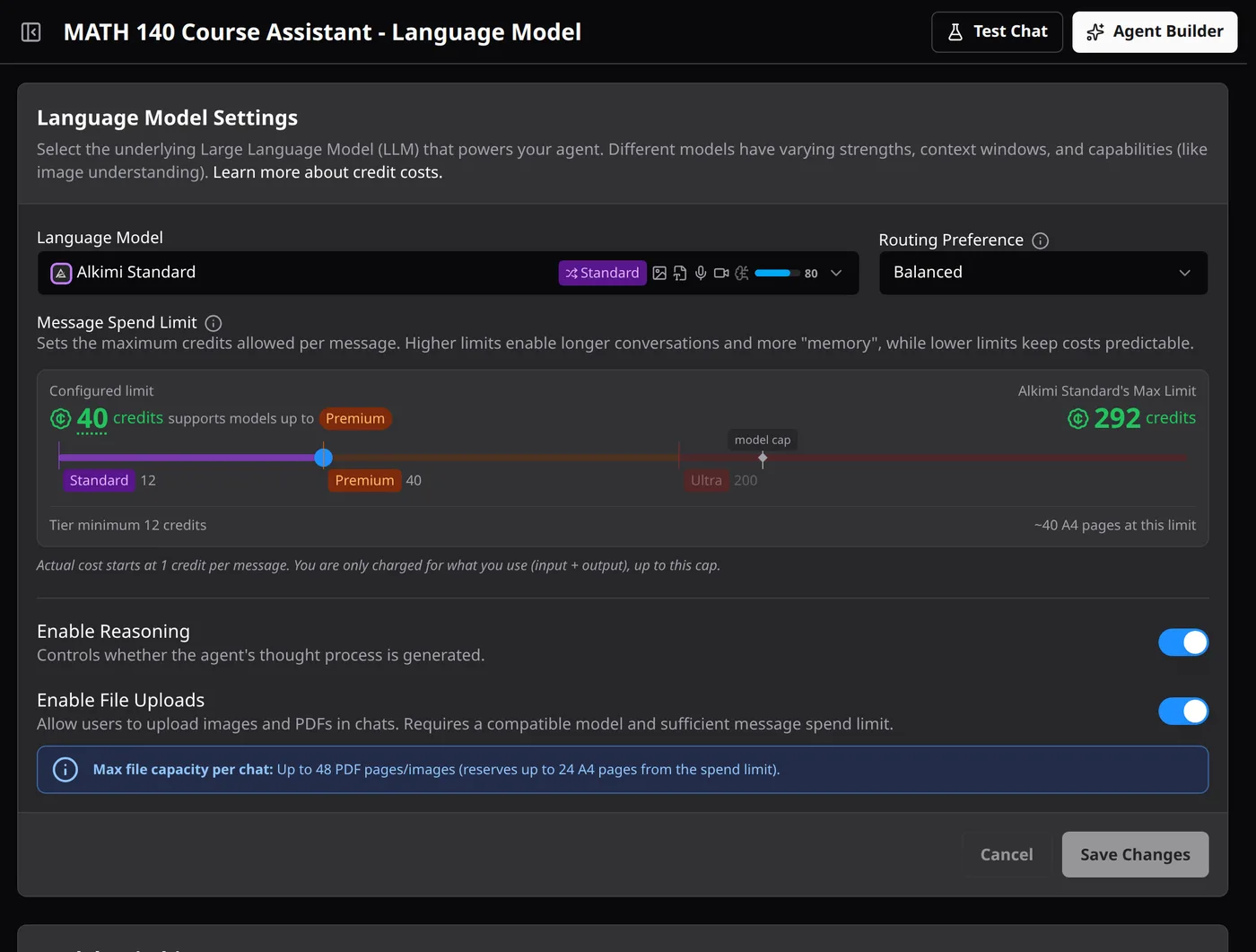This screenshot has width=1256, height=952.
Task: Click the '~40 A4 pages at this limit' text
Action: click(1114, 525)
